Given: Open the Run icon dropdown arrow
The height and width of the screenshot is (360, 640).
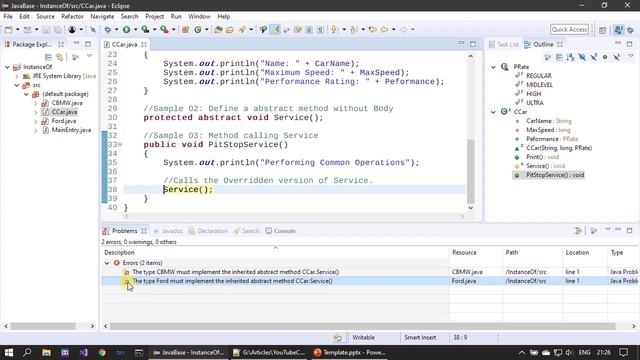Looking at the screenshot, I should tap(135, 30).
